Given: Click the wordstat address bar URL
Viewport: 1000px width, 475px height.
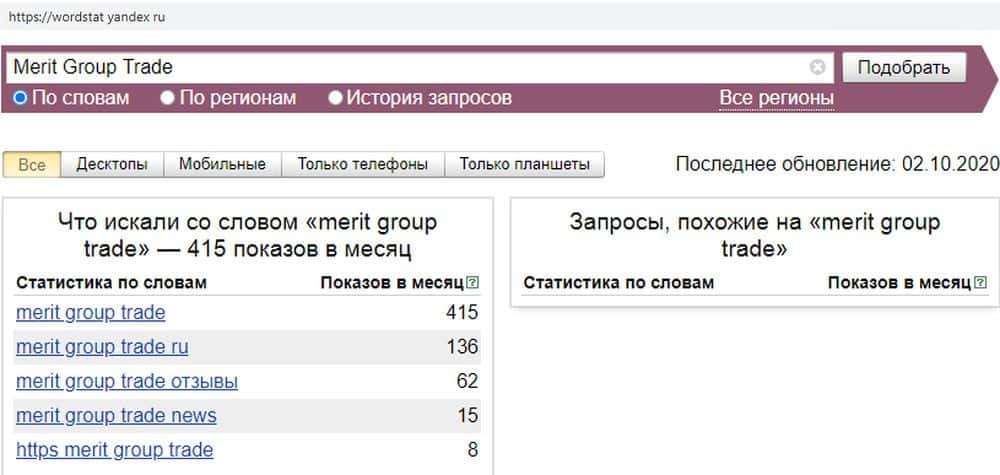Looking at the screenshot, I should tap(87, 17).
